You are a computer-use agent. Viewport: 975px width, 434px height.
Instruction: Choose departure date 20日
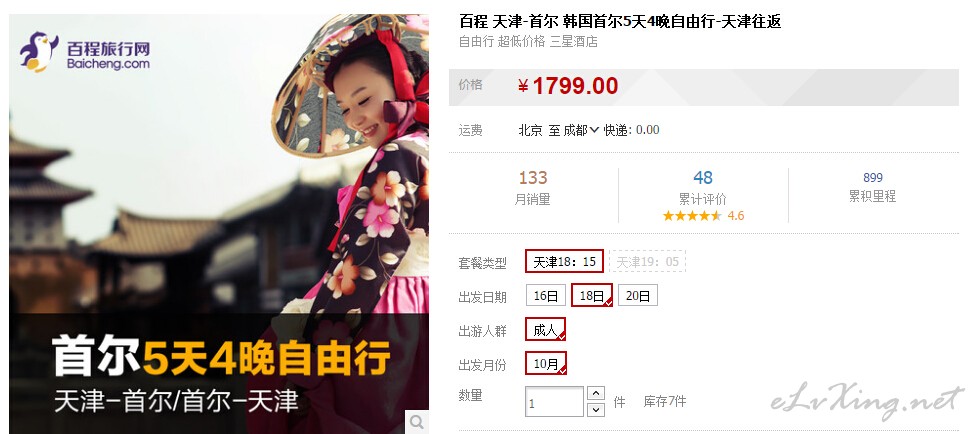click(x=637, y=295)
